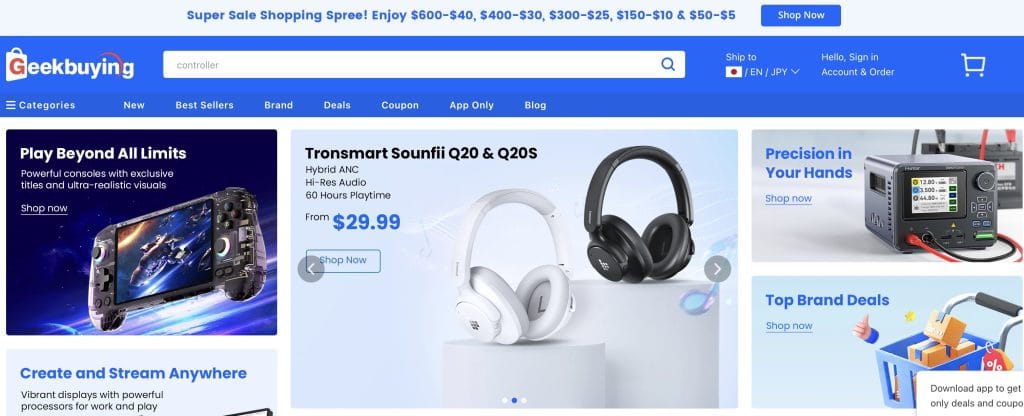Expand the EN / JPY region dropdown
Screen dimensions: 1024x416
[x=771, y=72]
